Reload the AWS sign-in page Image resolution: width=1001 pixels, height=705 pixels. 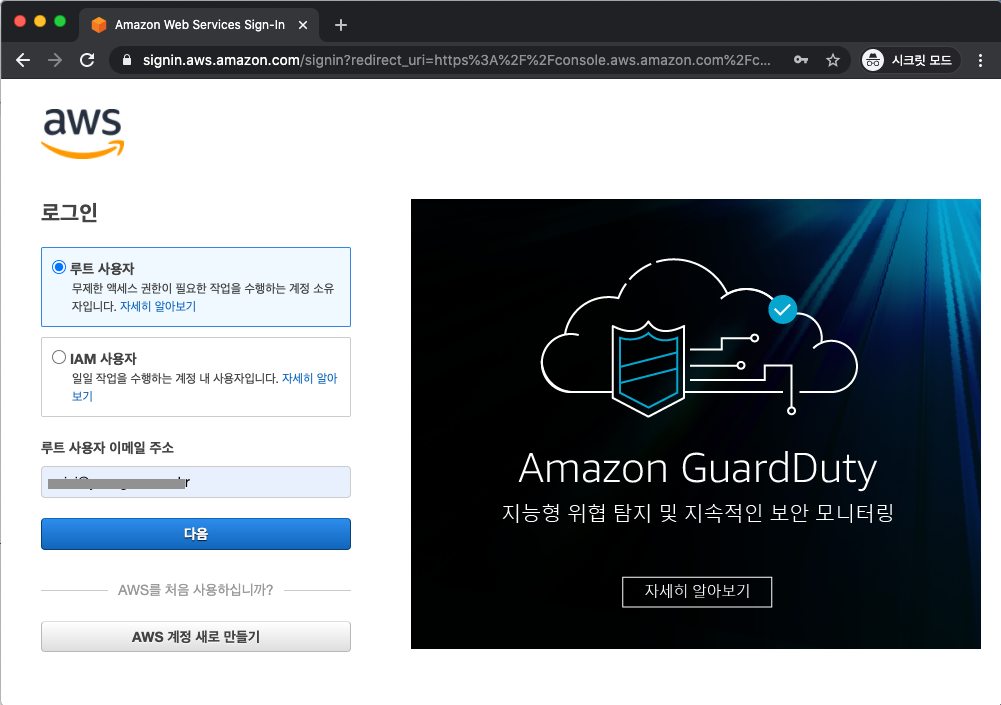point(87,60)
